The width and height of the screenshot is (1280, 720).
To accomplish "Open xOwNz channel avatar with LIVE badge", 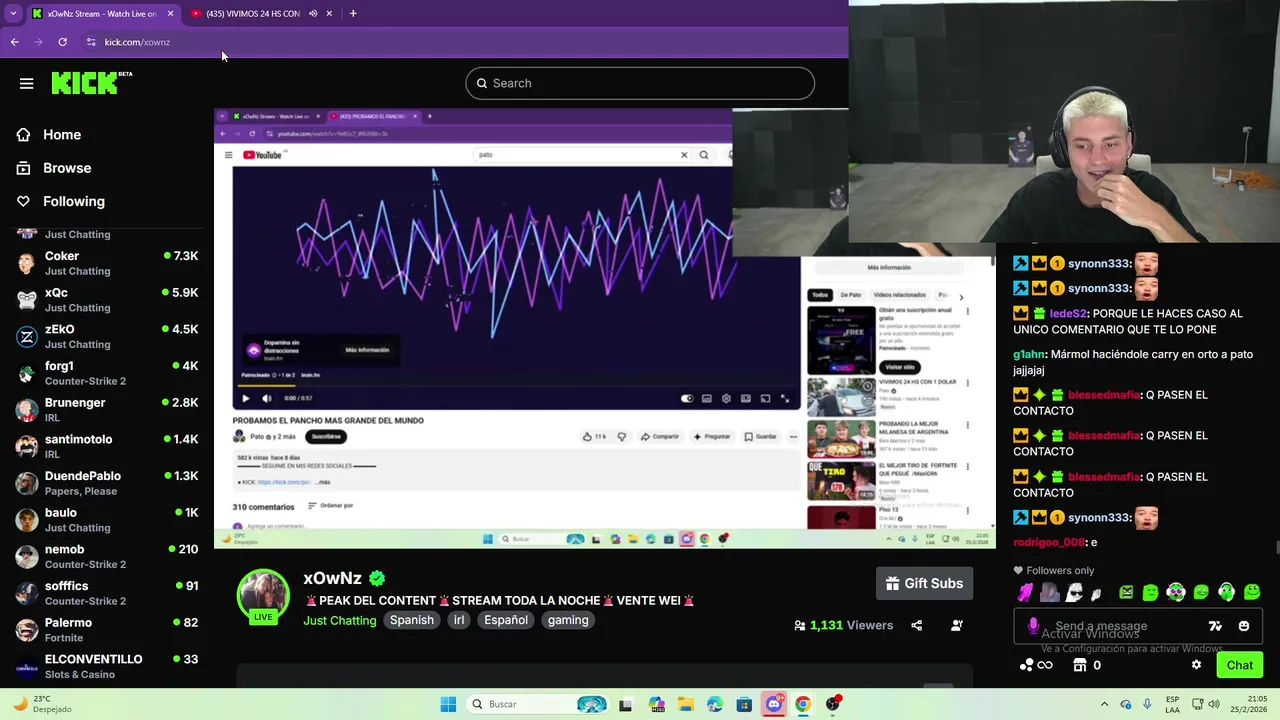I will point(263,597).
